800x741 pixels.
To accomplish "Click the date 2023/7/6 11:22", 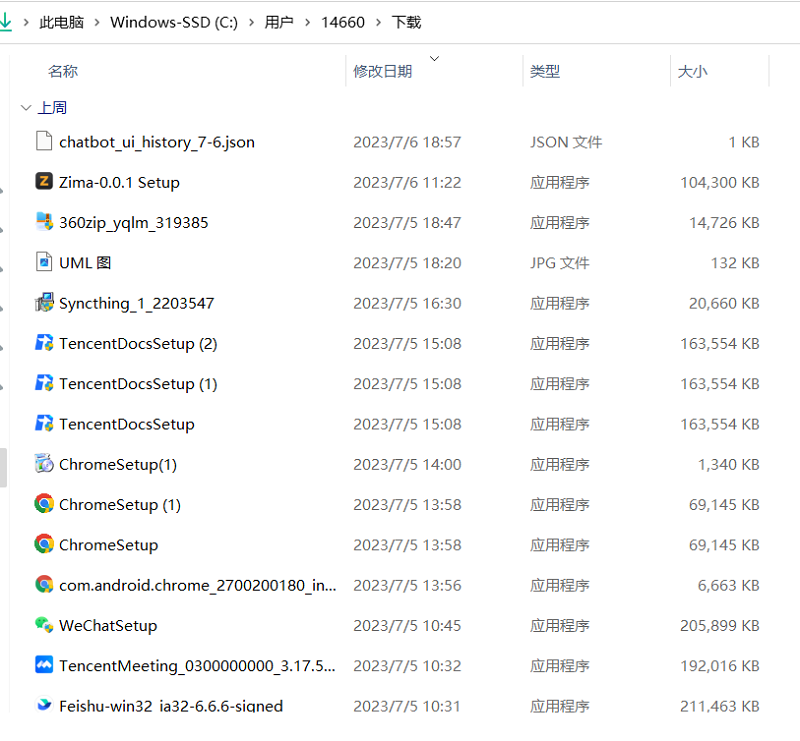I will 407,182.
